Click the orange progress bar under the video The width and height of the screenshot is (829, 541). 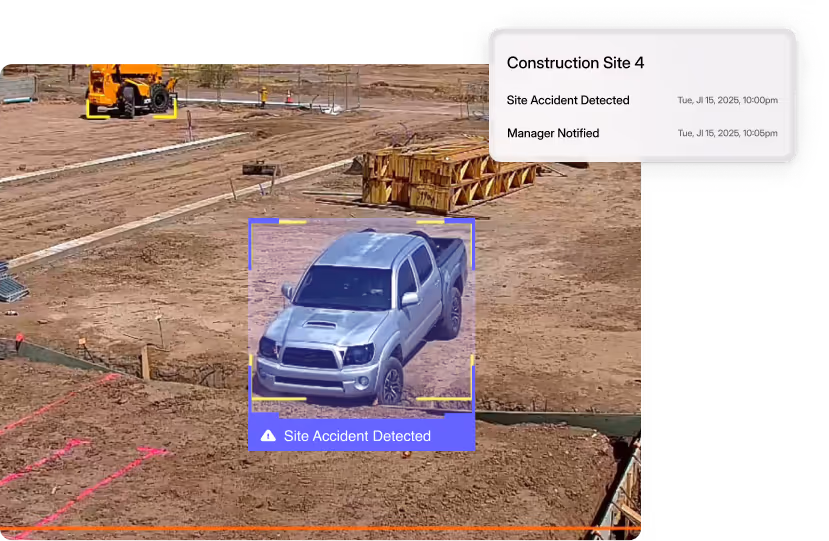pyautogui.click(x=320, y=528)
